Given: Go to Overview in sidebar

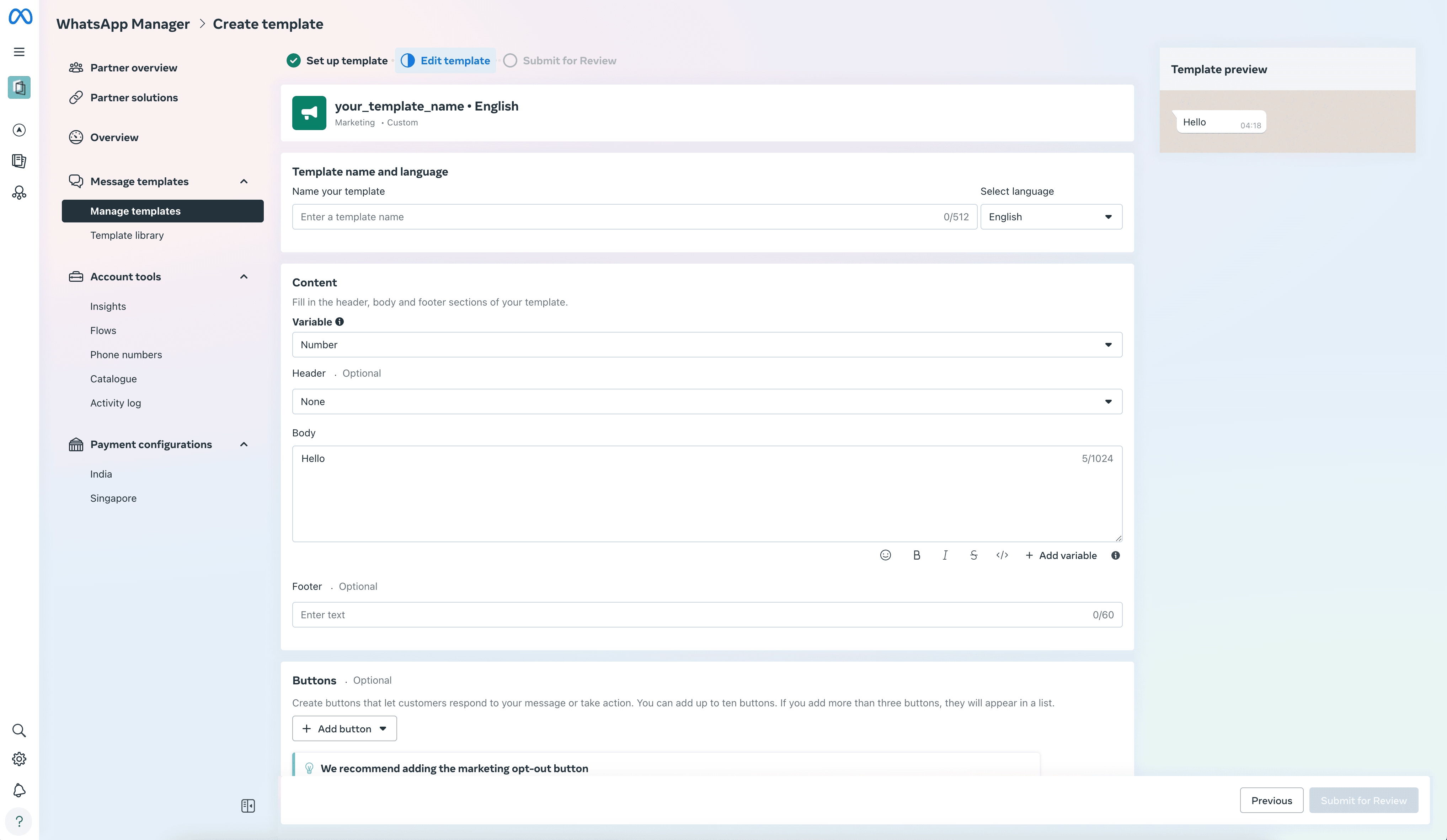Looking at the screenshot, I should pos(114,137).
